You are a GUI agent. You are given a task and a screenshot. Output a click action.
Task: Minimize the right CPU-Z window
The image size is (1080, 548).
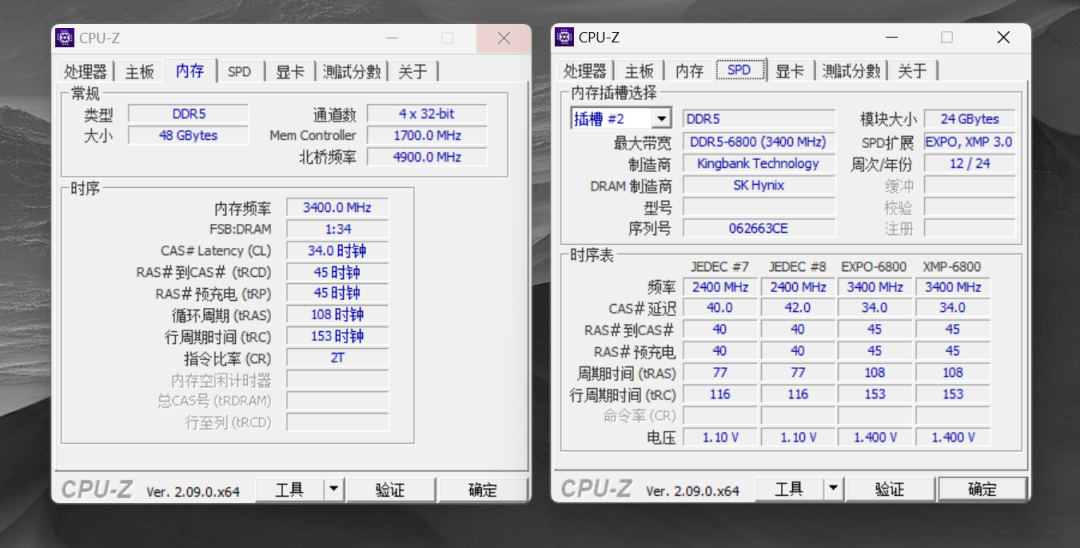[x=891, y=38]
